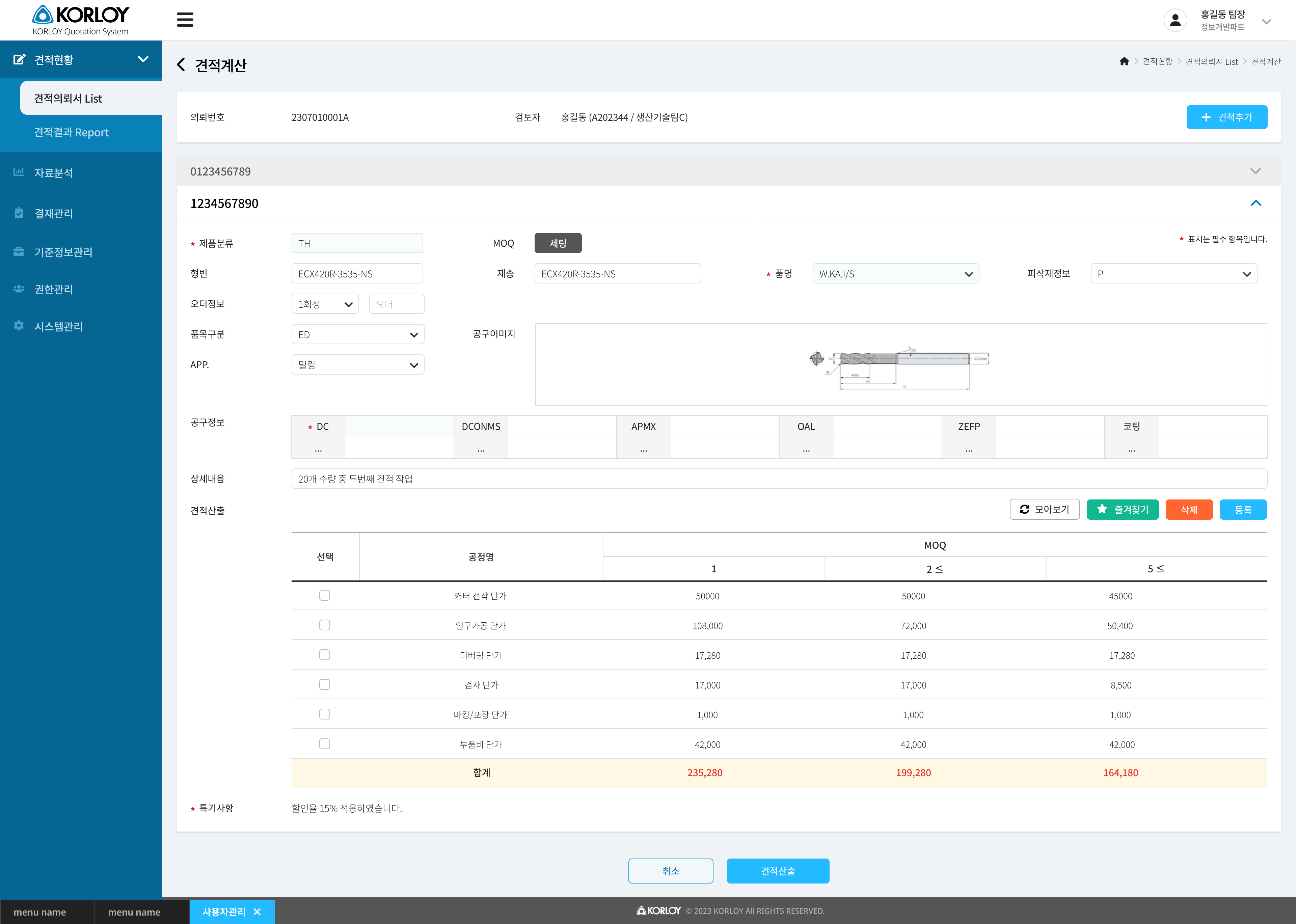Click the 권한관리 users icon
This screenshot has height=924, width=1296.
coord(19,289)
